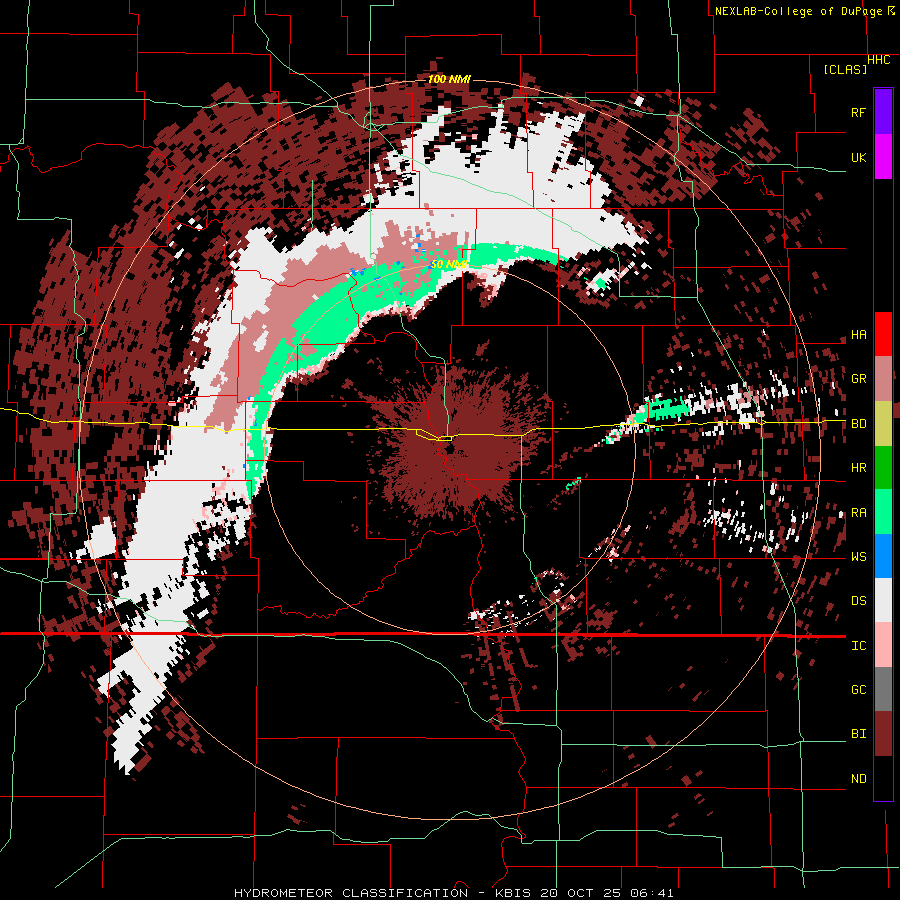The width and height of the screenshot is (900, 900).
Task: Click the RF purple legend swatch
Action: (883, 112)
